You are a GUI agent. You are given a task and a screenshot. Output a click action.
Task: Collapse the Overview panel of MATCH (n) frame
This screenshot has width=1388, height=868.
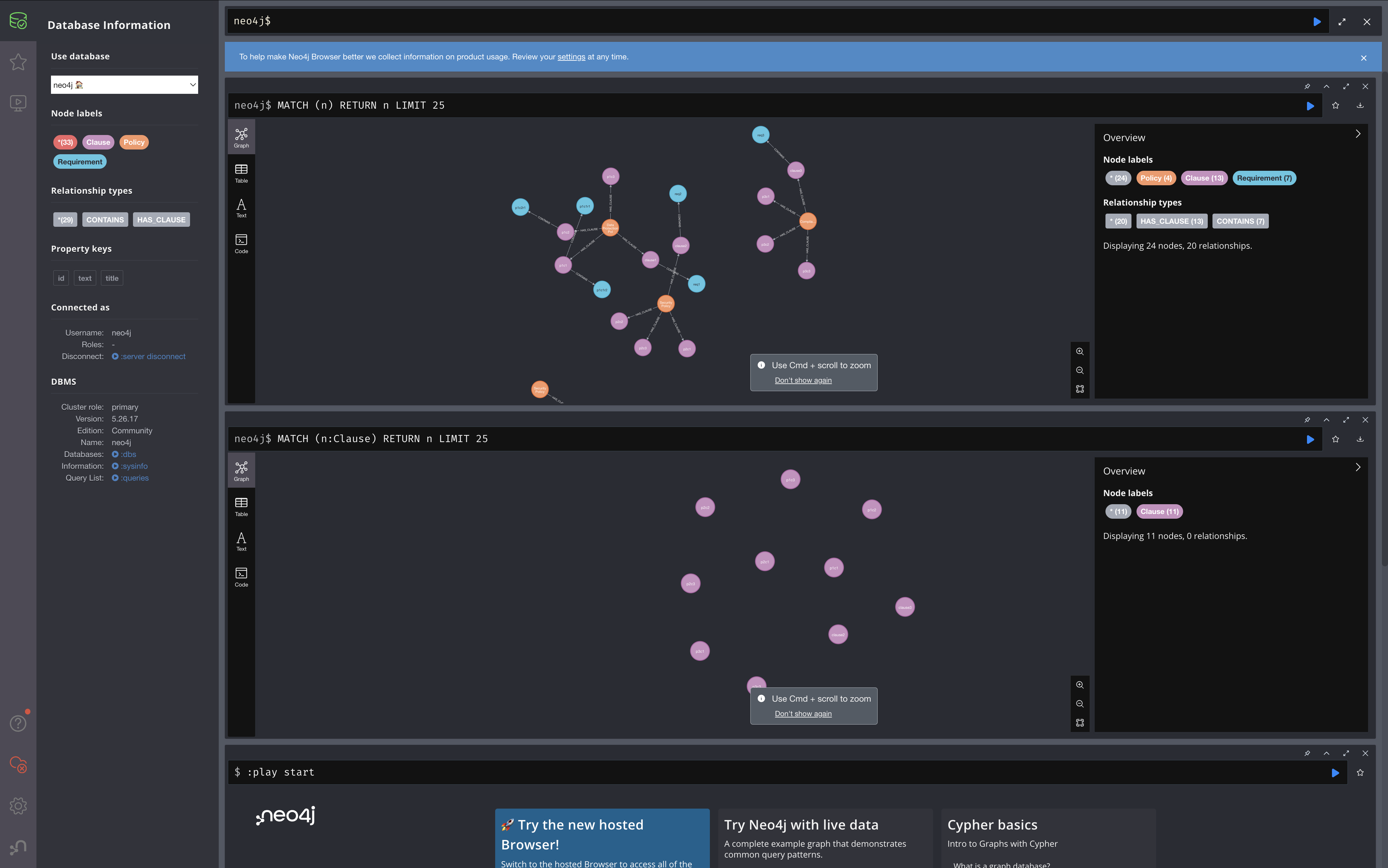point(1358,134)
